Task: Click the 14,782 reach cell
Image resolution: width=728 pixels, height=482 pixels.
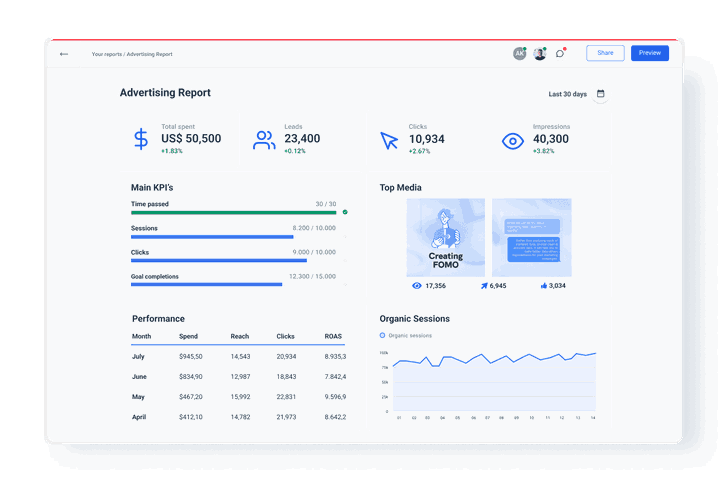Action: point(240,417)
